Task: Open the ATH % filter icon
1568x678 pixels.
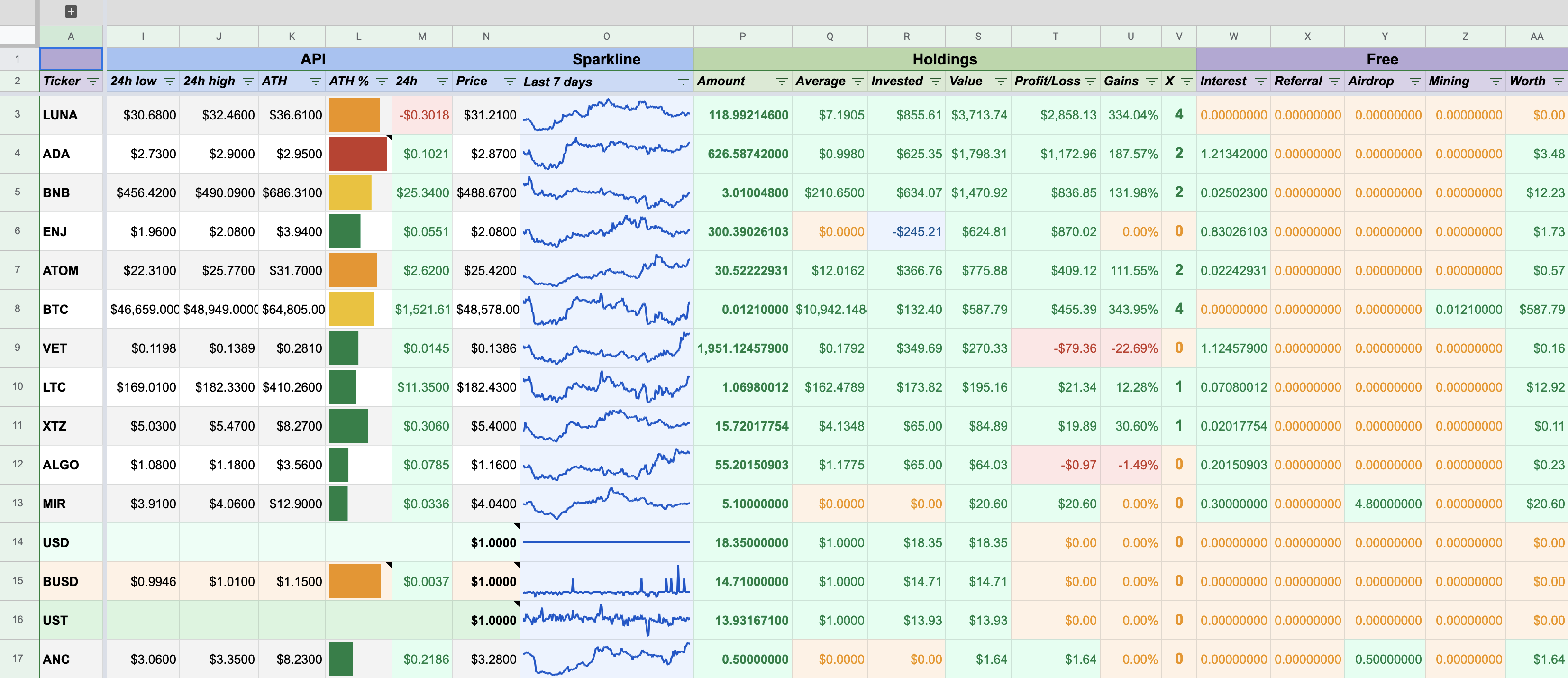Action: [382, 82]
